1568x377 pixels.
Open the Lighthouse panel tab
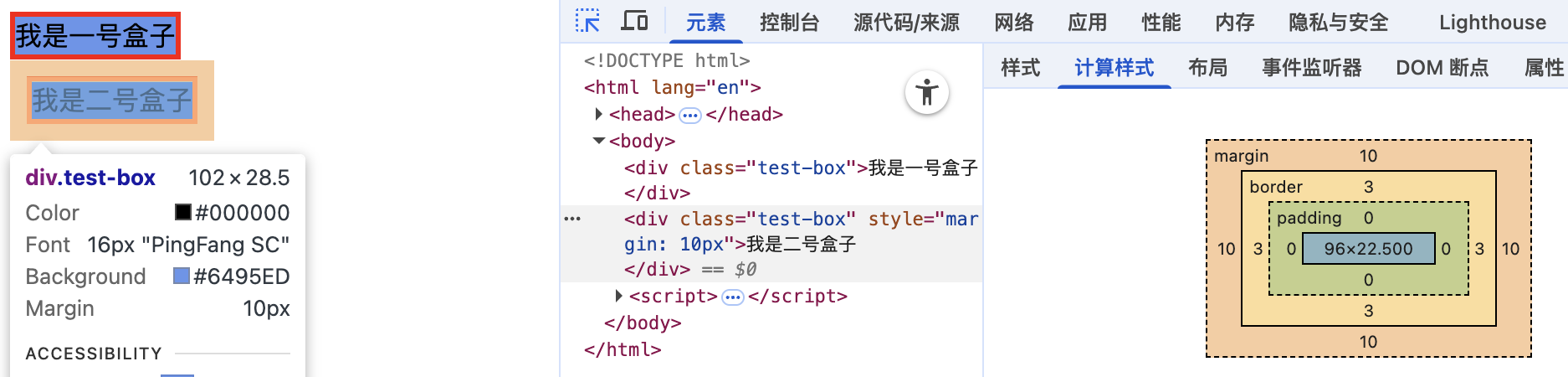[1492, 23]
